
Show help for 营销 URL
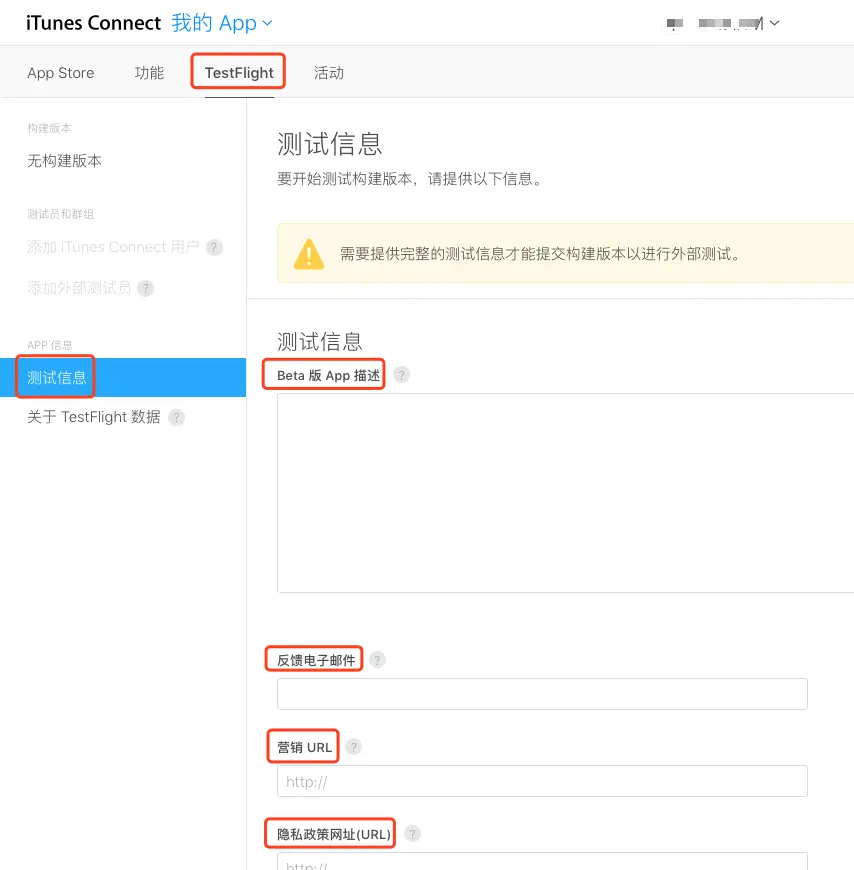[x=353, y=747]
